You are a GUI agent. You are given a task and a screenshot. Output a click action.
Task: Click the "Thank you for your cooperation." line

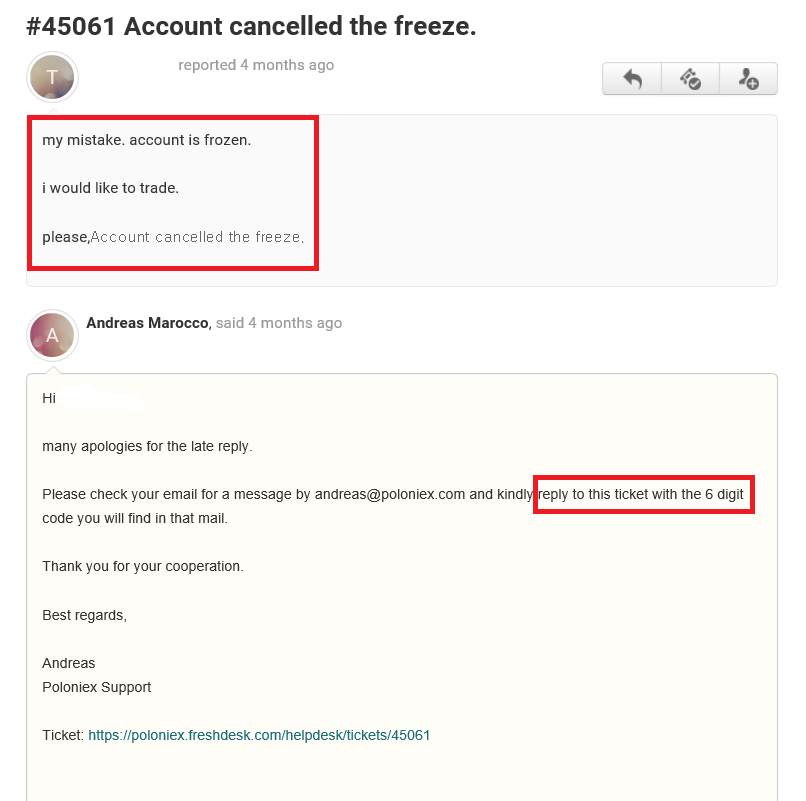tap(142, 566)
